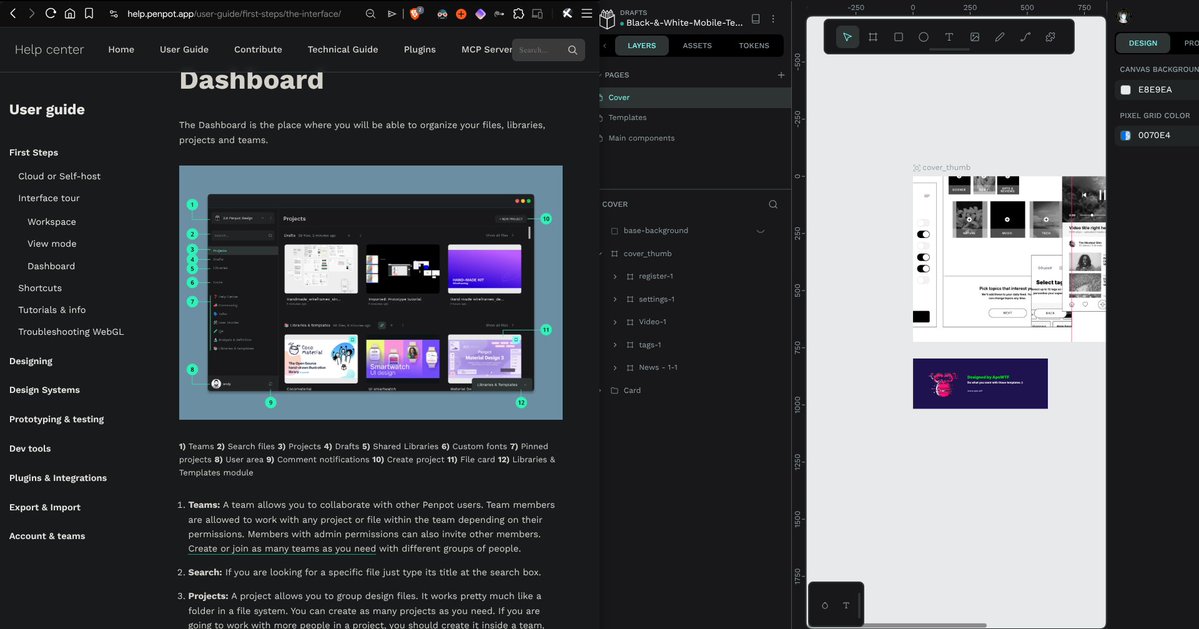Open the file options three-dot menu
The image size is (1199, 629).
pyautogui.click(x=773, y=19)
